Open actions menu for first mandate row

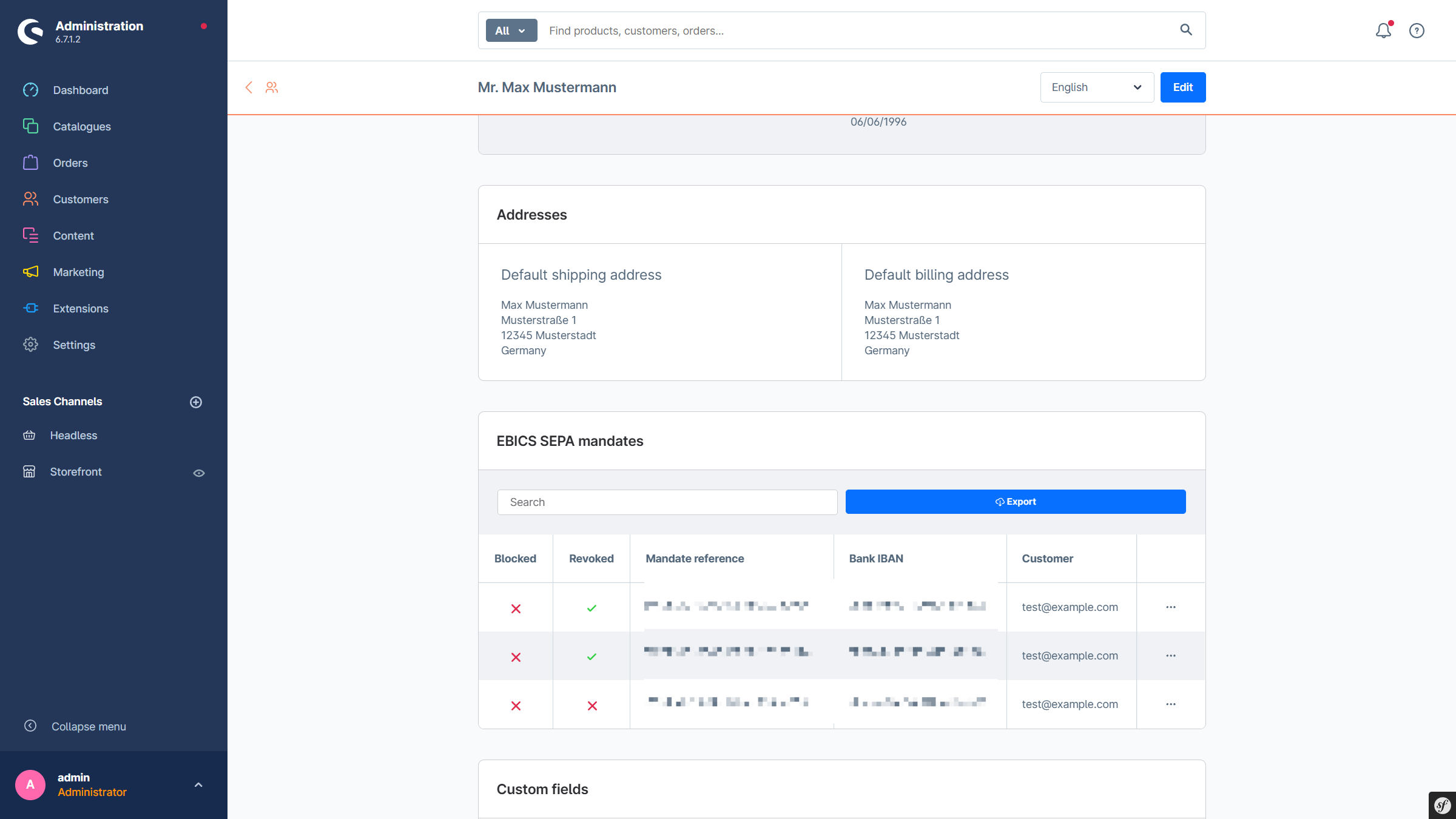coord(1170,607)
